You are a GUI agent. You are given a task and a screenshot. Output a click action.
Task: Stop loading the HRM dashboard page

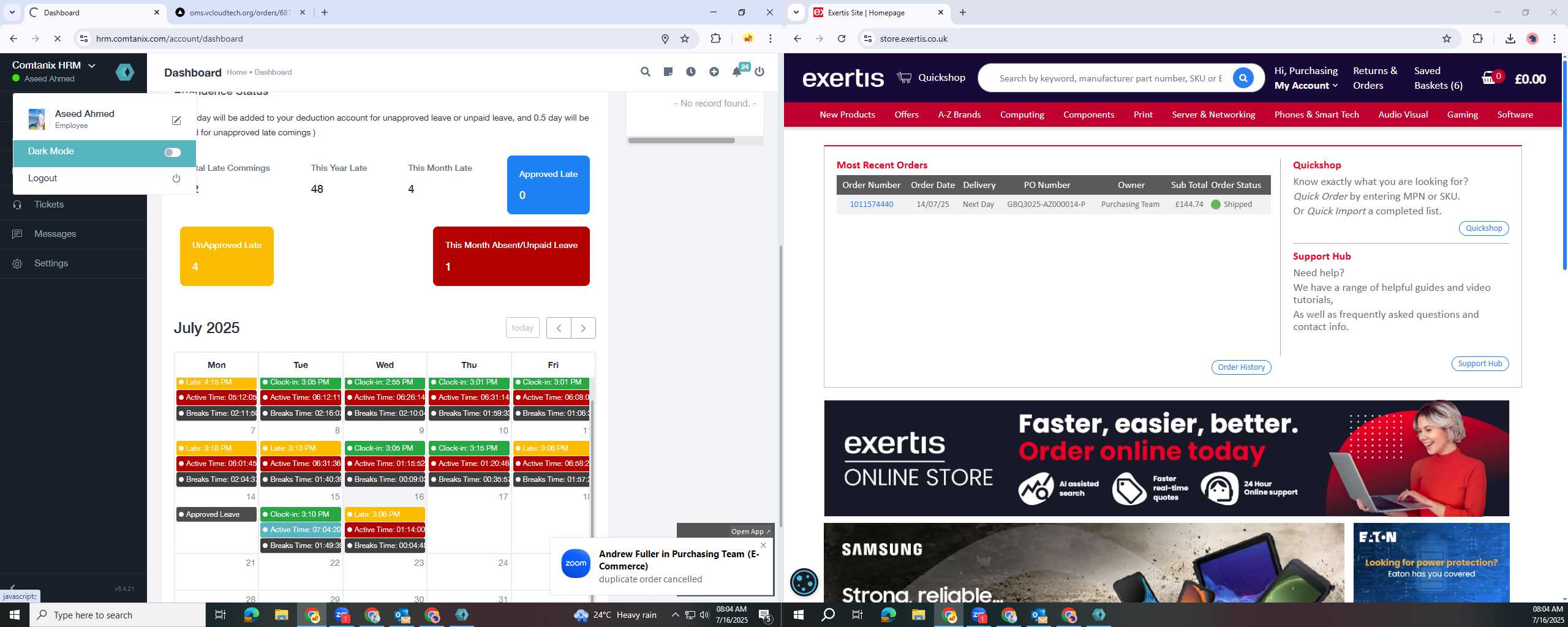point(57,39)
